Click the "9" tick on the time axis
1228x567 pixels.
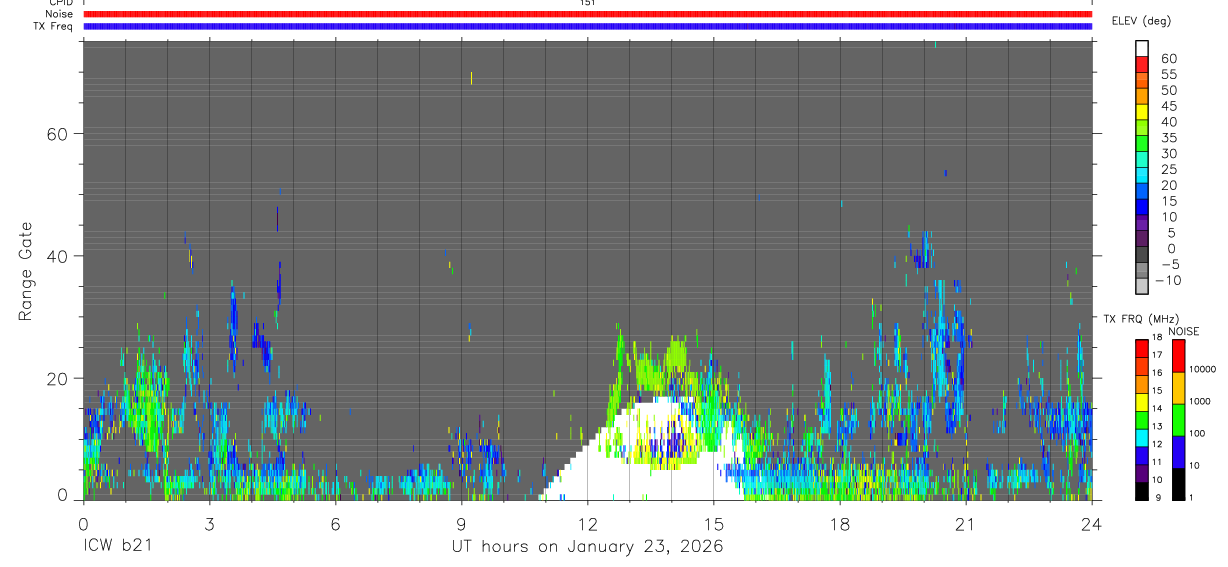pos(461,523)
